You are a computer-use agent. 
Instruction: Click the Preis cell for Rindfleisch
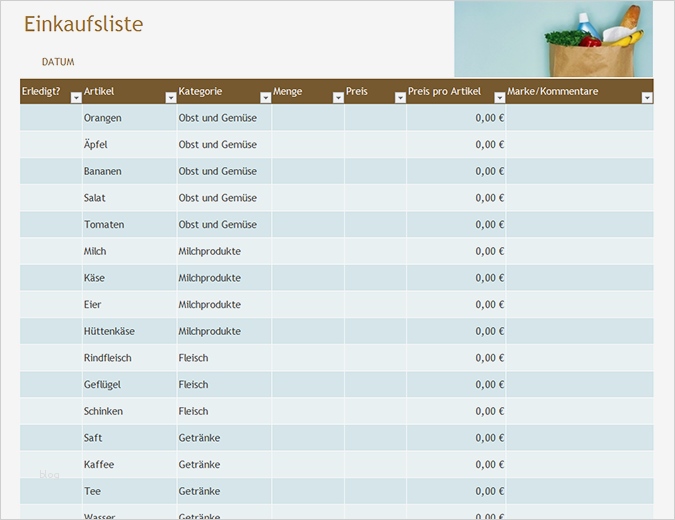pos(375,358)
